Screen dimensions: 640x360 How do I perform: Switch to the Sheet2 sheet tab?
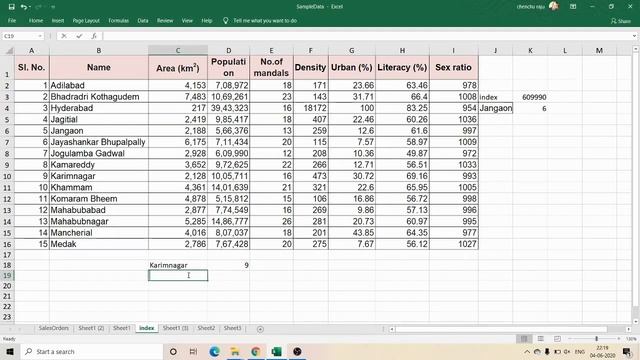[206, 328]
